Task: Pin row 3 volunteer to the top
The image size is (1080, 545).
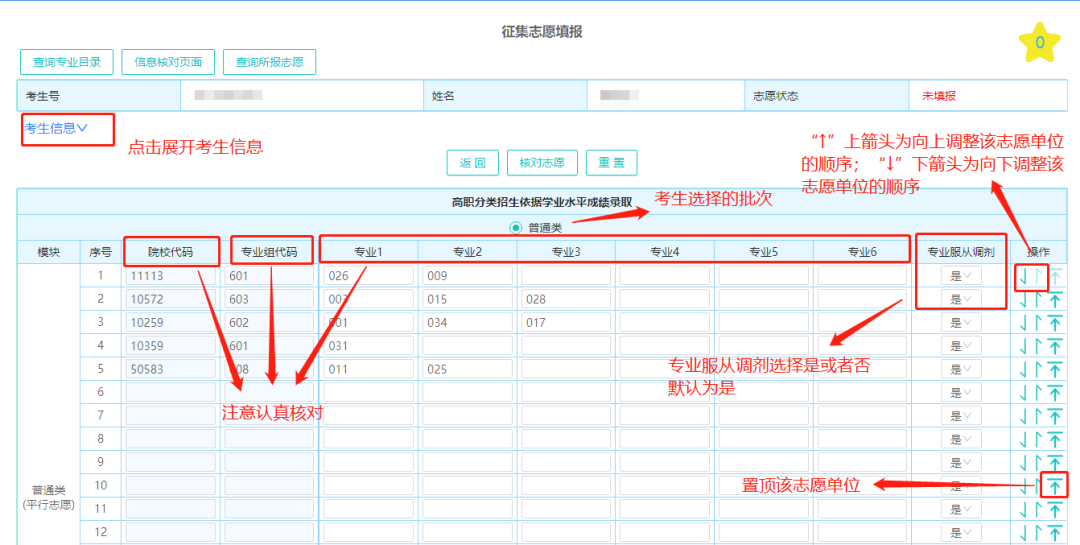Action: [1055, 323]
